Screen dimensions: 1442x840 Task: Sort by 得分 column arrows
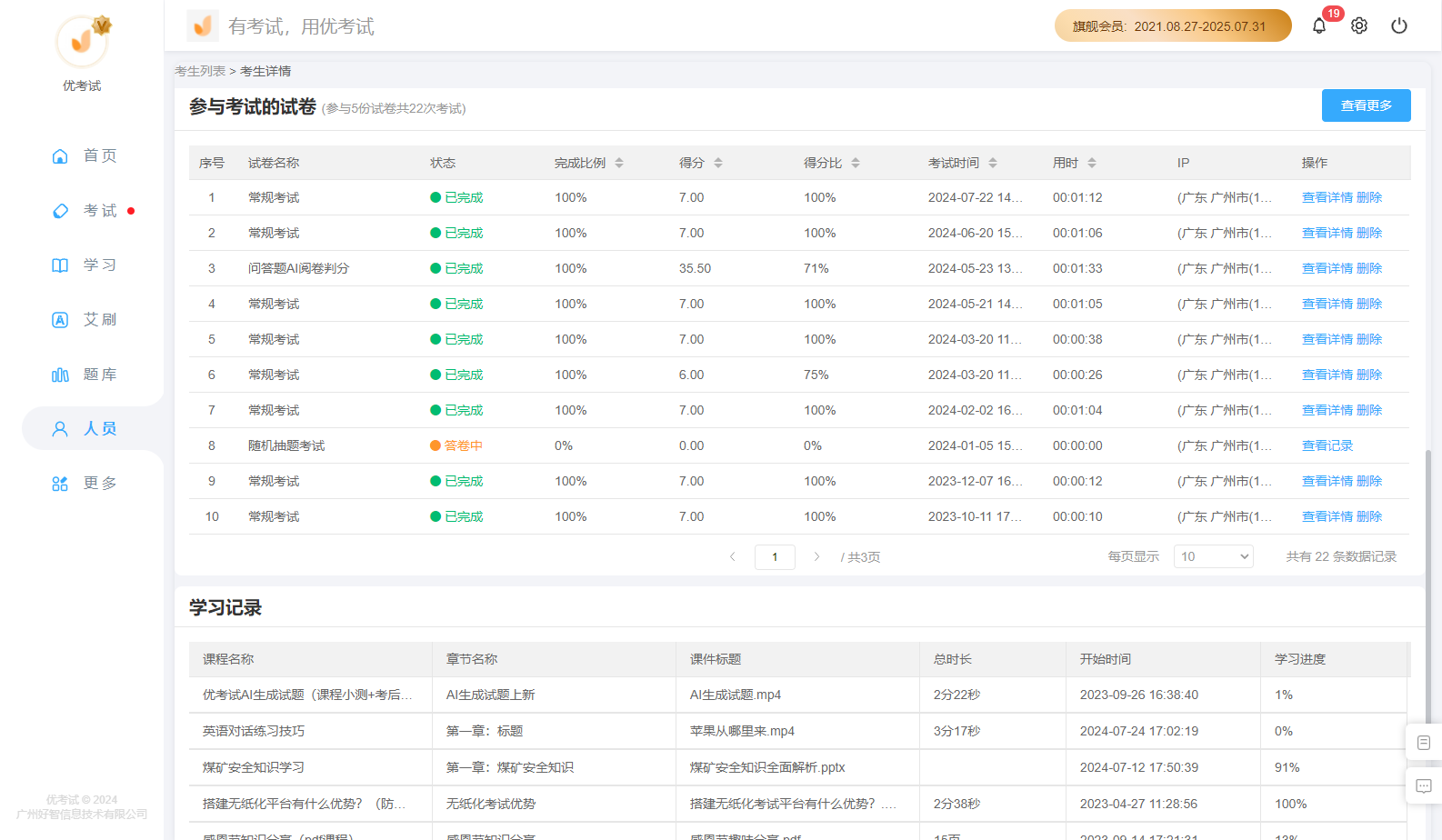pos(718,163)
